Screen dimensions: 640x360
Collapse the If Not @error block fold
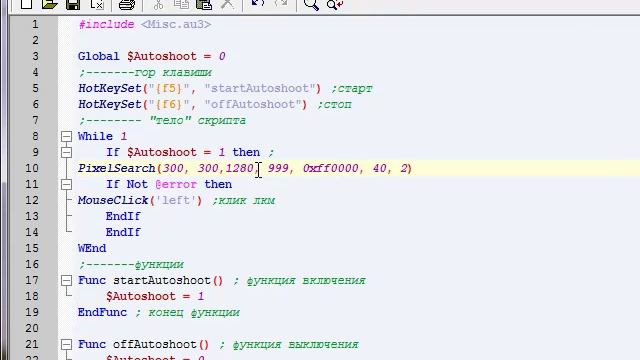click(x=67, y=184)
